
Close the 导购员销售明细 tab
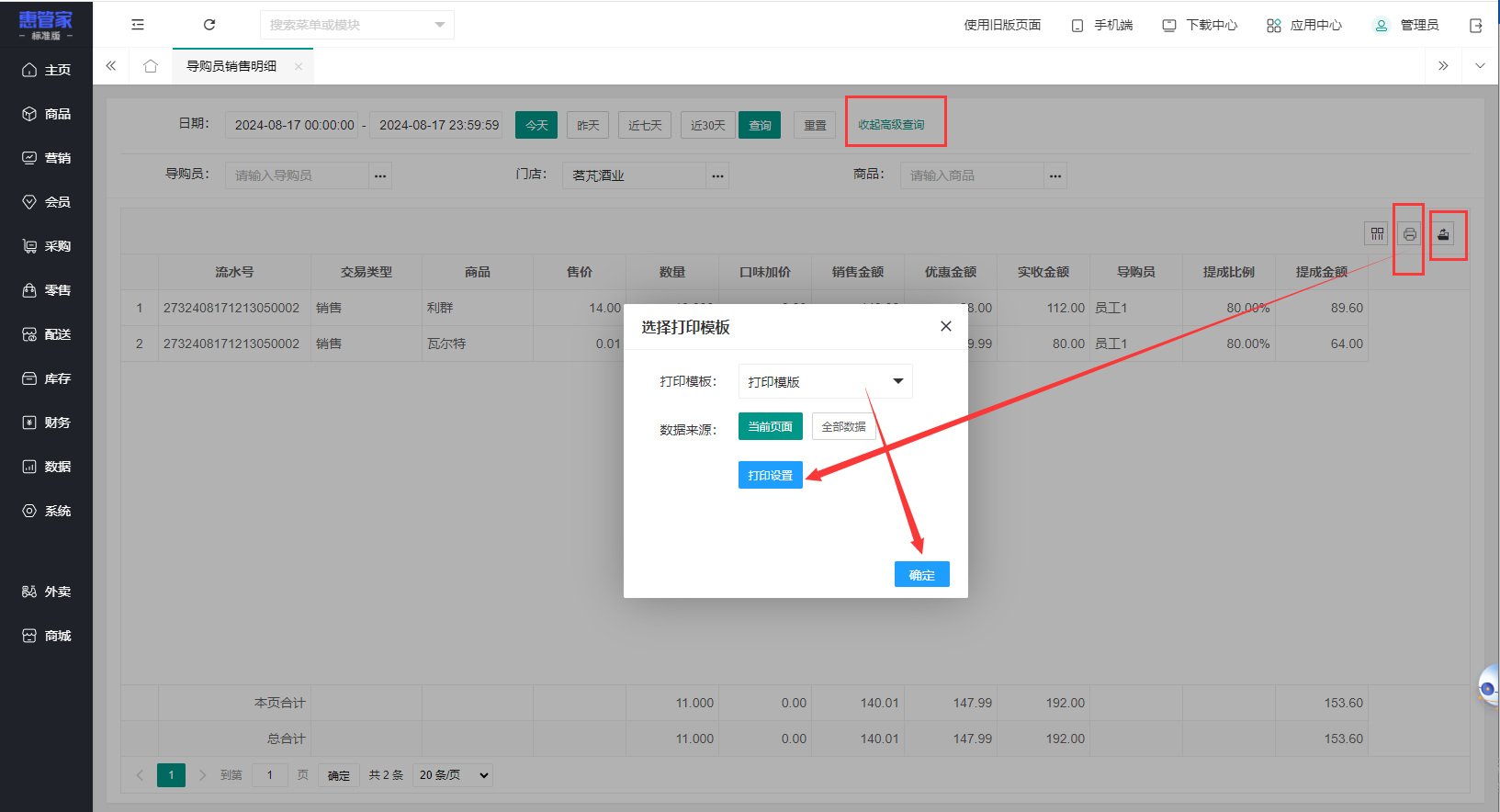pyautogui.click(x=299, y=66)
